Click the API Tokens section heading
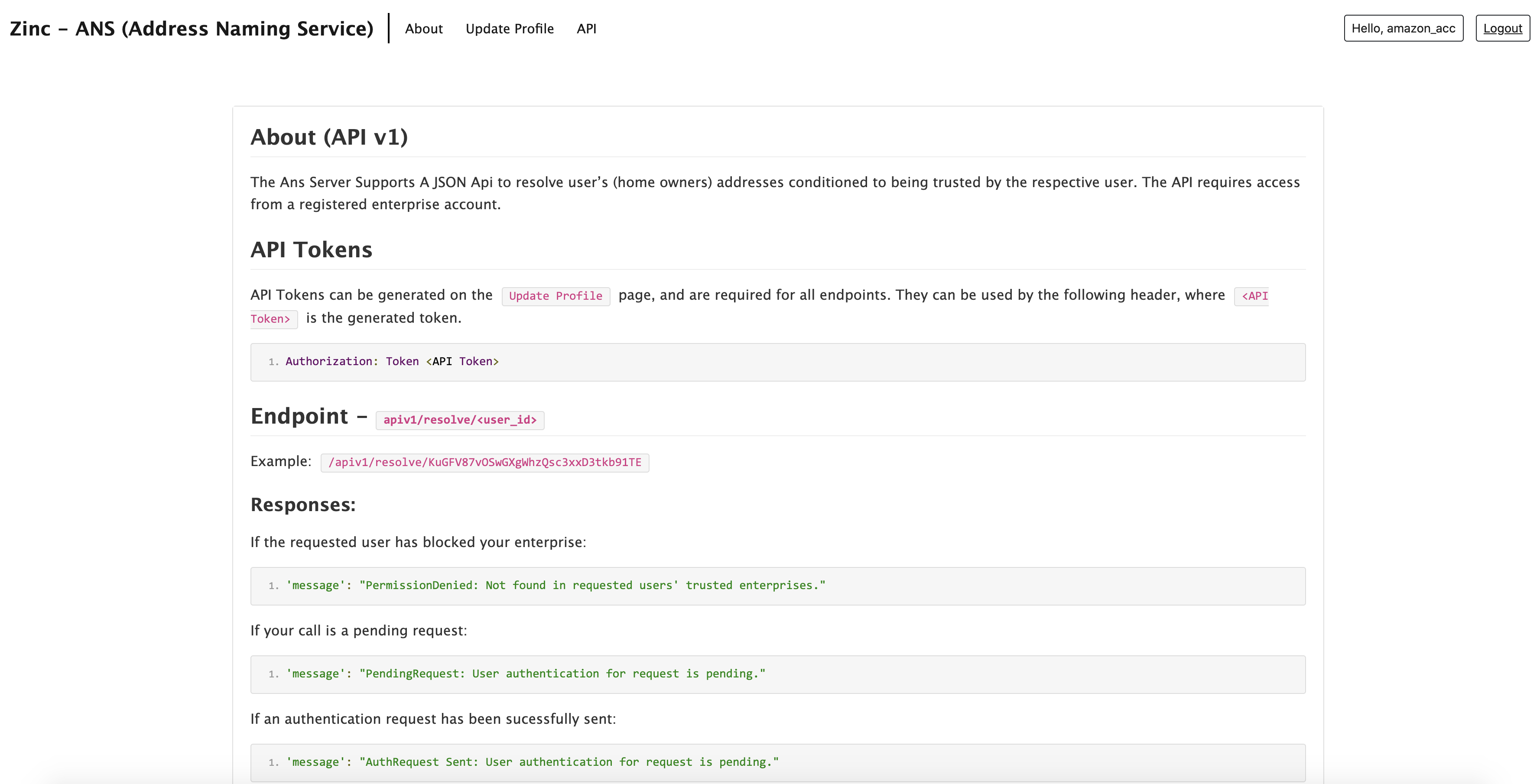This screenshot has height=784, width=1540. click(311, 250)
